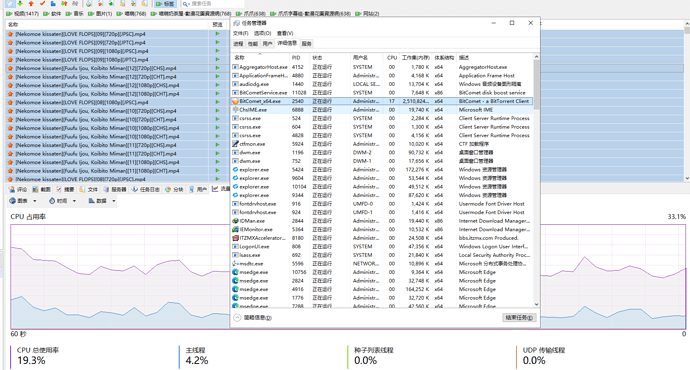The width and height of the screenshot is (690, 370).
Task: Select Fuufu Ijou [12][1080p][CHT].mp4 row
Action: point(118,94)
